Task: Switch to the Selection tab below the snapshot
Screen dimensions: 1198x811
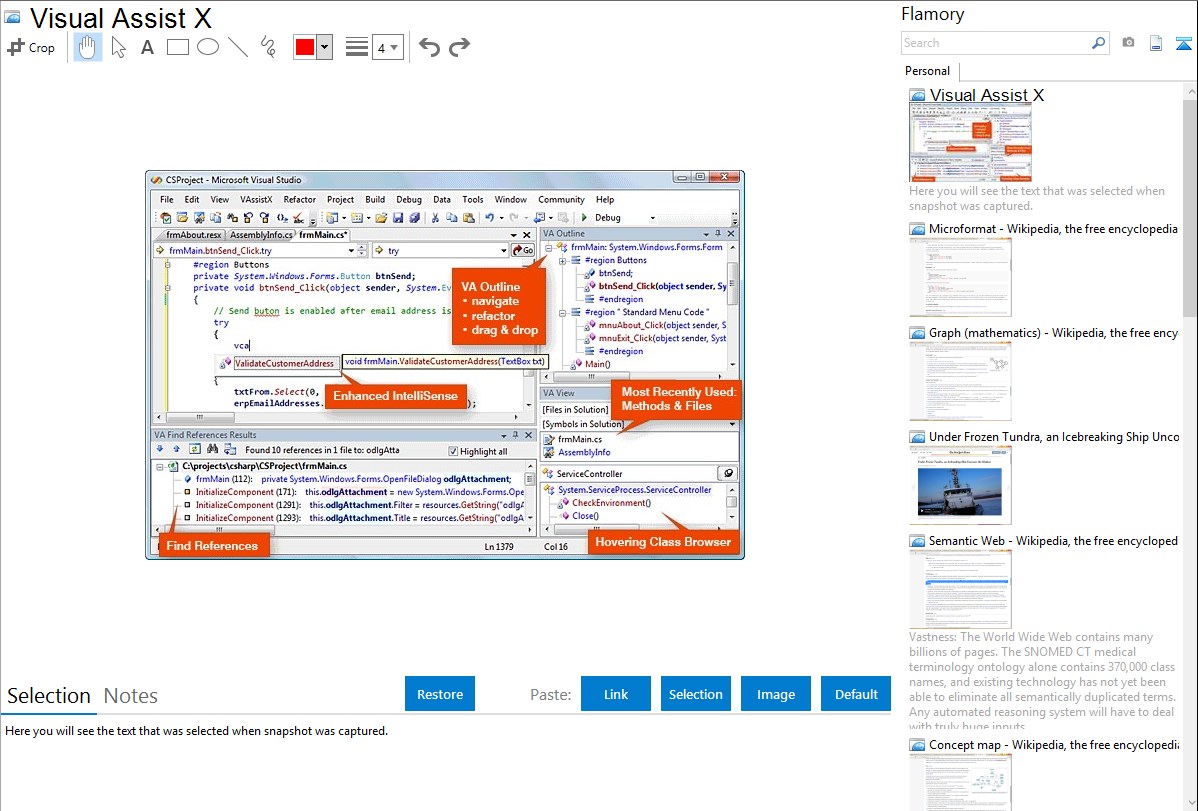Action: (x=49, y=696)
